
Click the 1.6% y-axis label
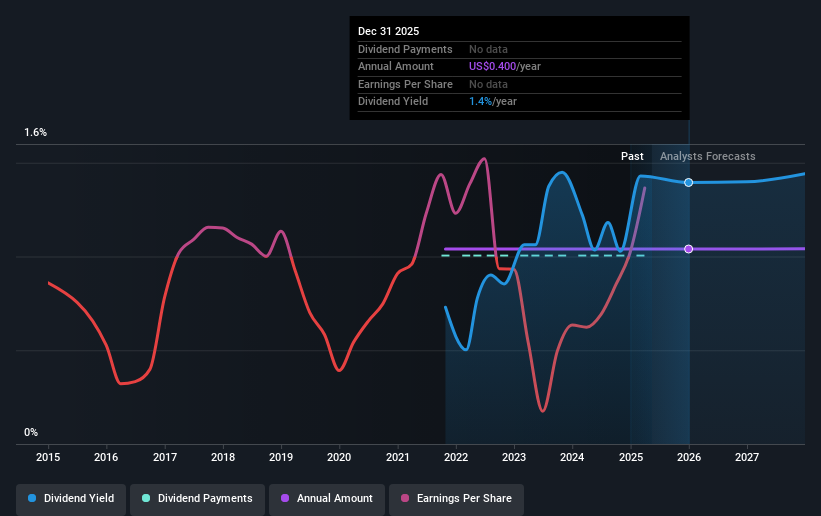click(36, 133)
